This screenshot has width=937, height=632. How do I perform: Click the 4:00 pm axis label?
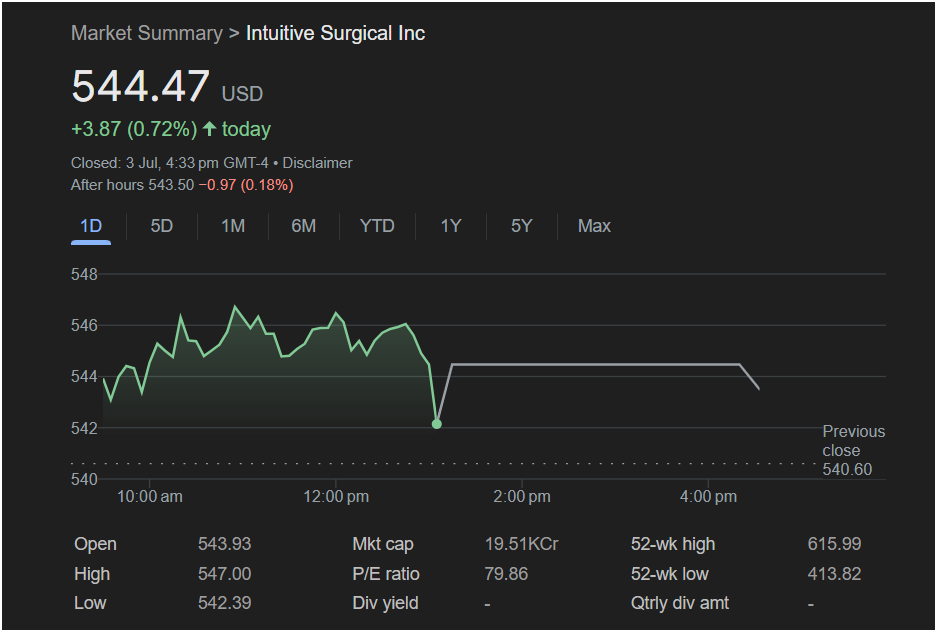pyautogui.click(x=708, y=496)
